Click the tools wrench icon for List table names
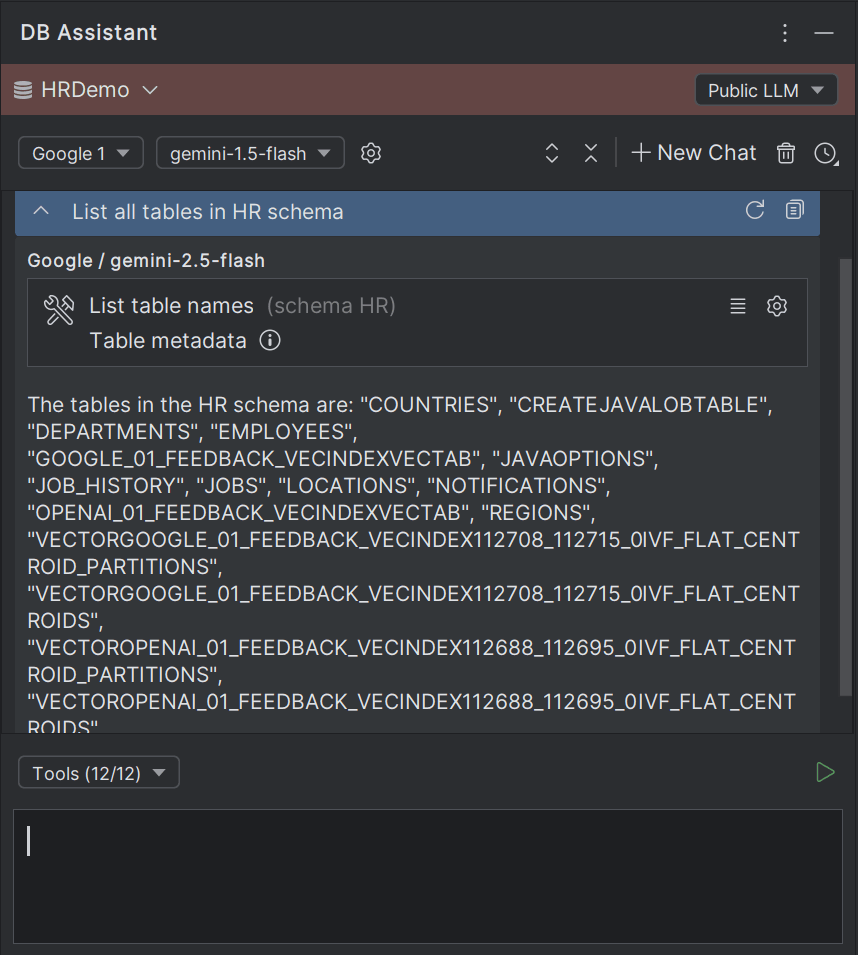This screenshot has width=858, height=955. (59, 309)
